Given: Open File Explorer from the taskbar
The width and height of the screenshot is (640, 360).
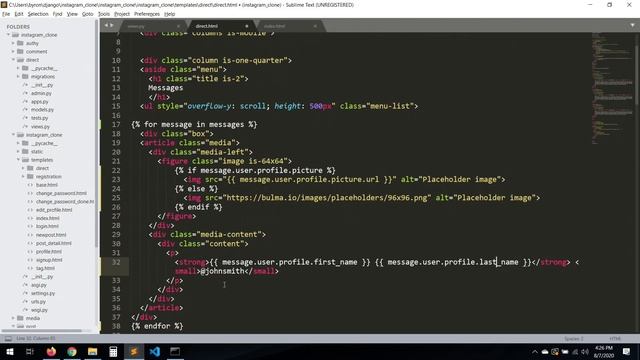Looking at the screenshot, I should (x=93, y=351).
